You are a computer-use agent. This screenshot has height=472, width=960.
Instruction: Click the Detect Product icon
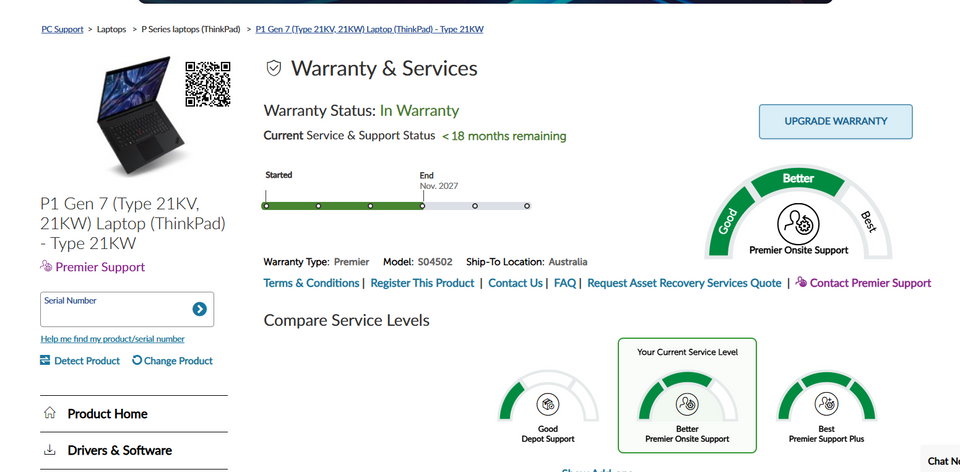point(45,360)
